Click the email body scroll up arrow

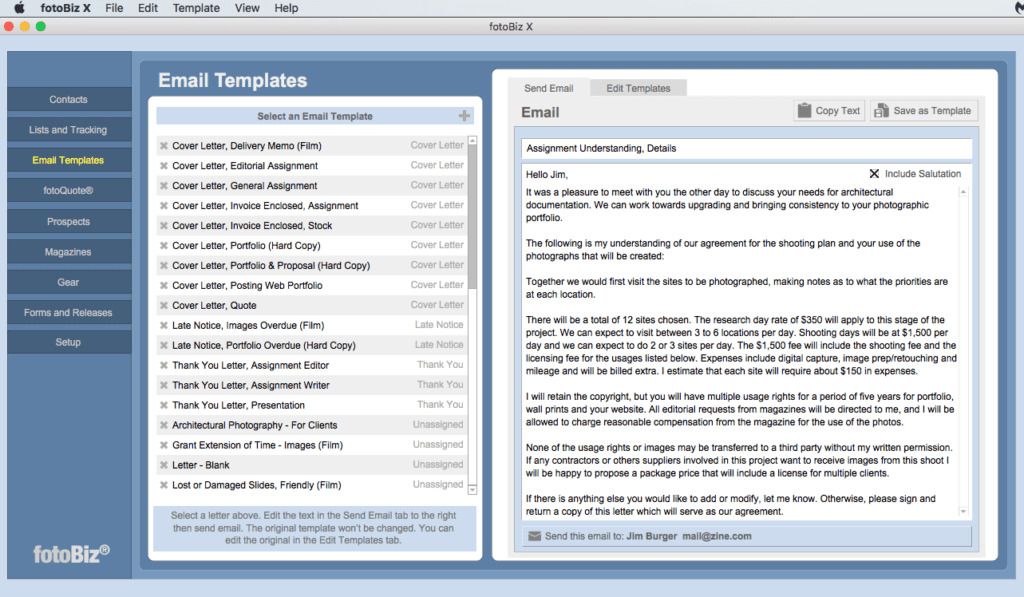963,192
